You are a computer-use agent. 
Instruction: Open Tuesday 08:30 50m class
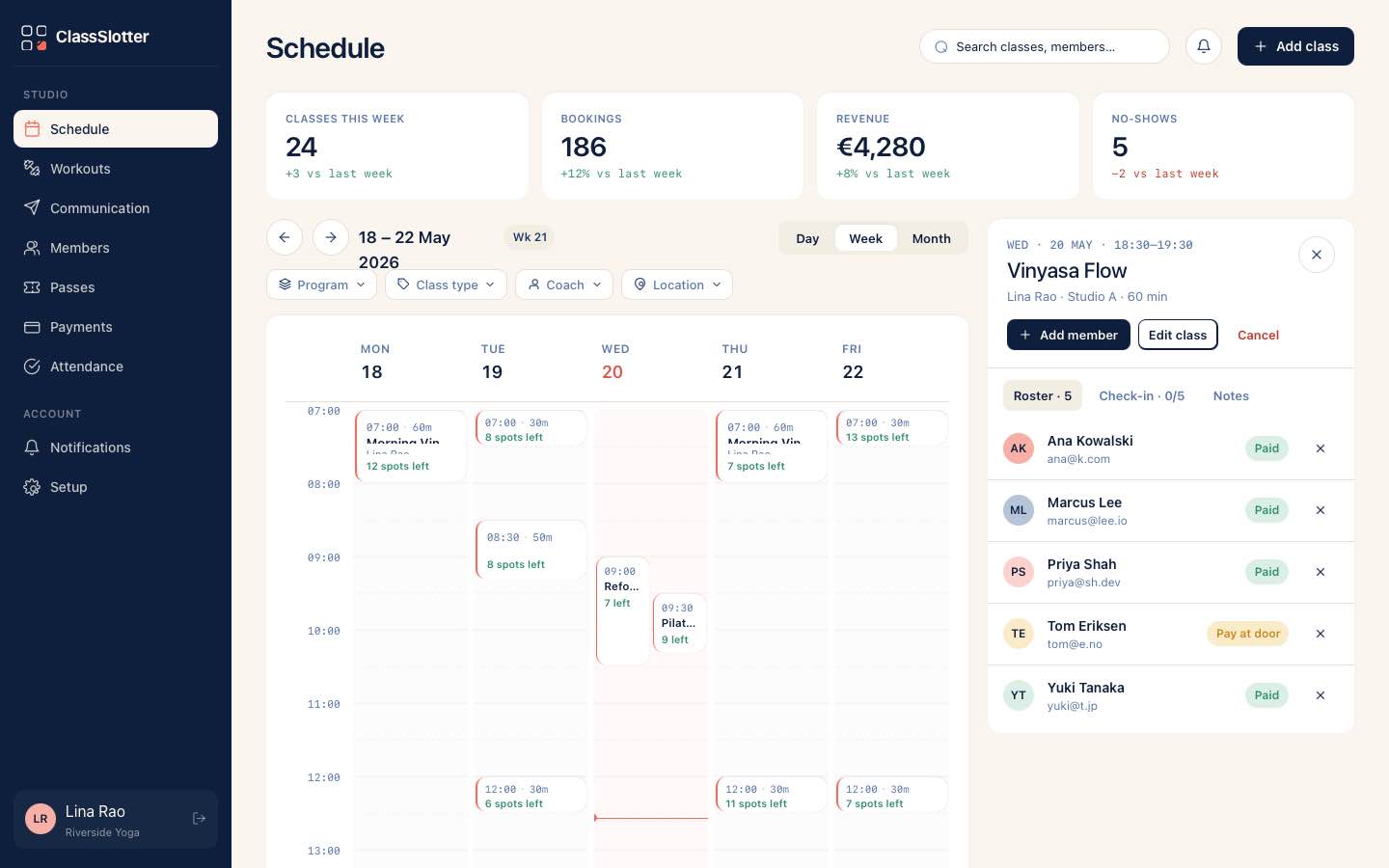click(531, 550)
